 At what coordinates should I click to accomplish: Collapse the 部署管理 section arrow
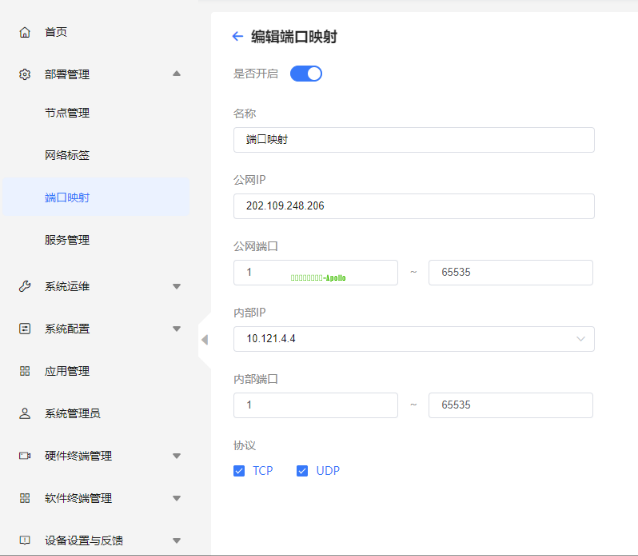177,74
